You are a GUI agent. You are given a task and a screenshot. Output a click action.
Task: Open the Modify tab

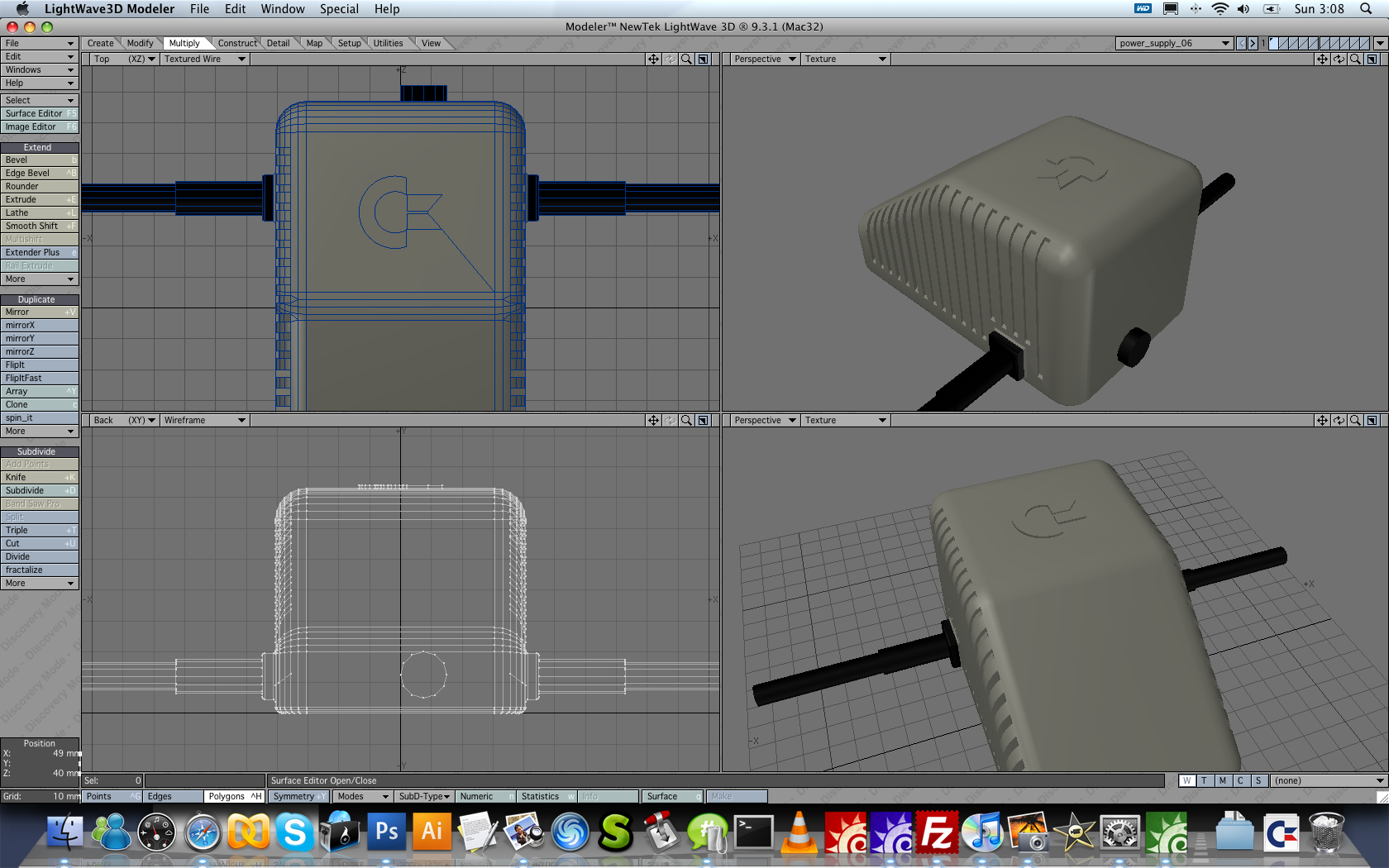(x=140, y=44)
